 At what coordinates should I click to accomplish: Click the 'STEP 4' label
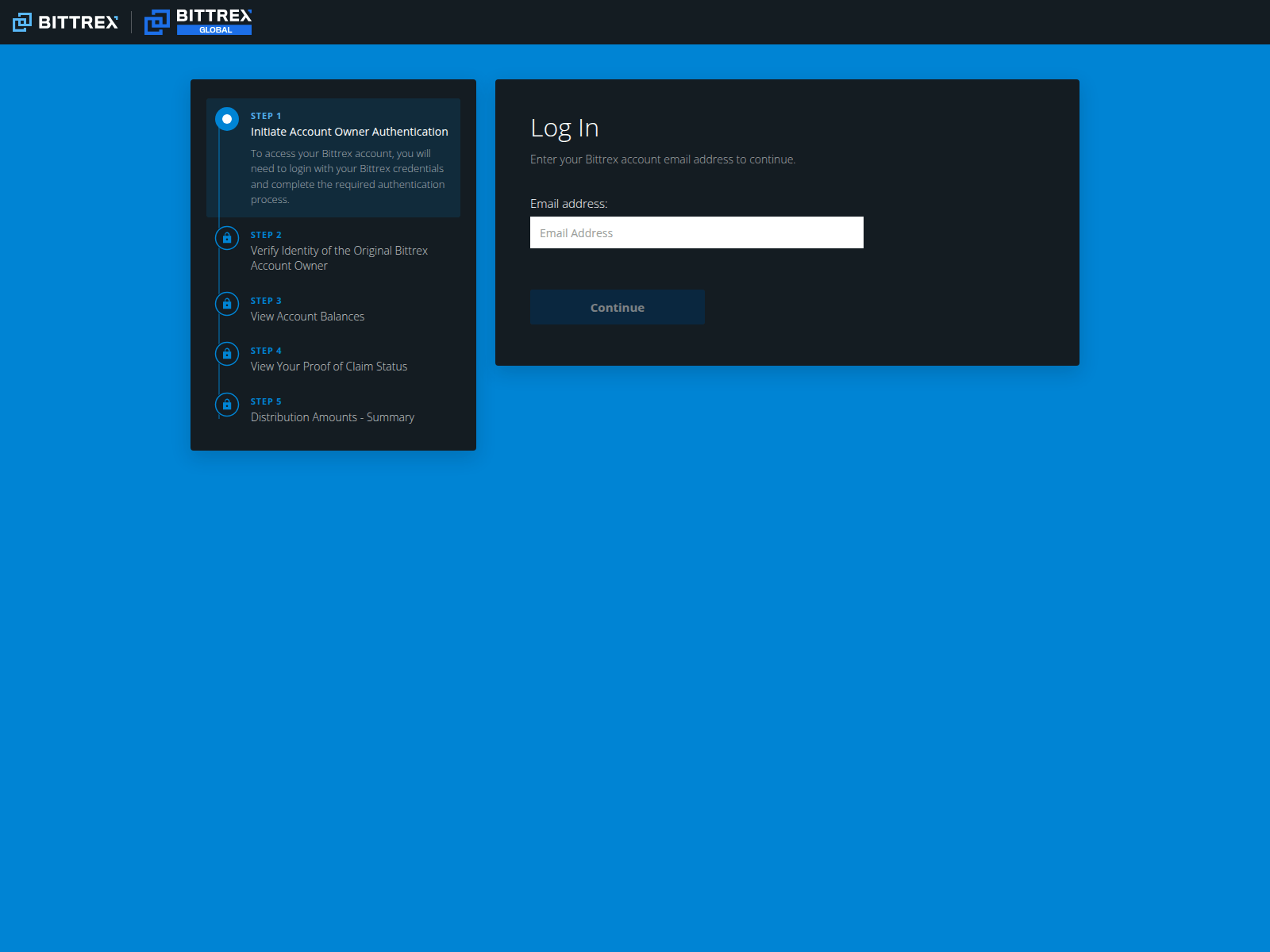click(266, 351)
